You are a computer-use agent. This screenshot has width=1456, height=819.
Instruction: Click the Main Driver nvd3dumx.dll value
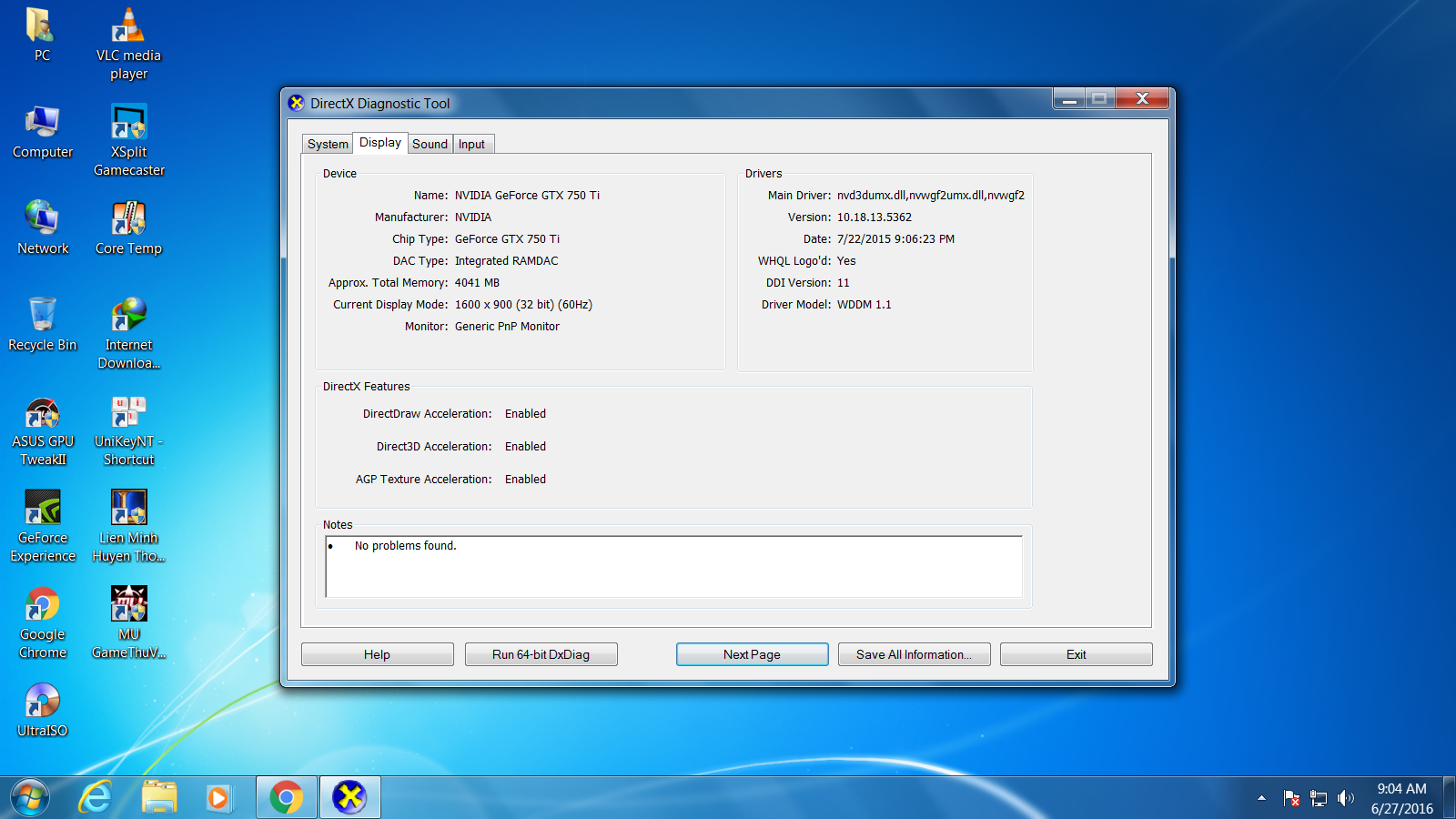click(930, 195)
